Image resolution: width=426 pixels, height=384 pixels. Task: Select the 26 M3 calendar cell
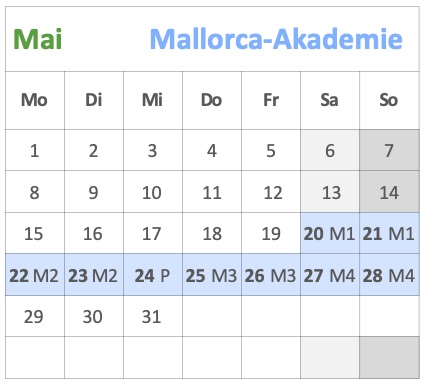click(271, 275)
